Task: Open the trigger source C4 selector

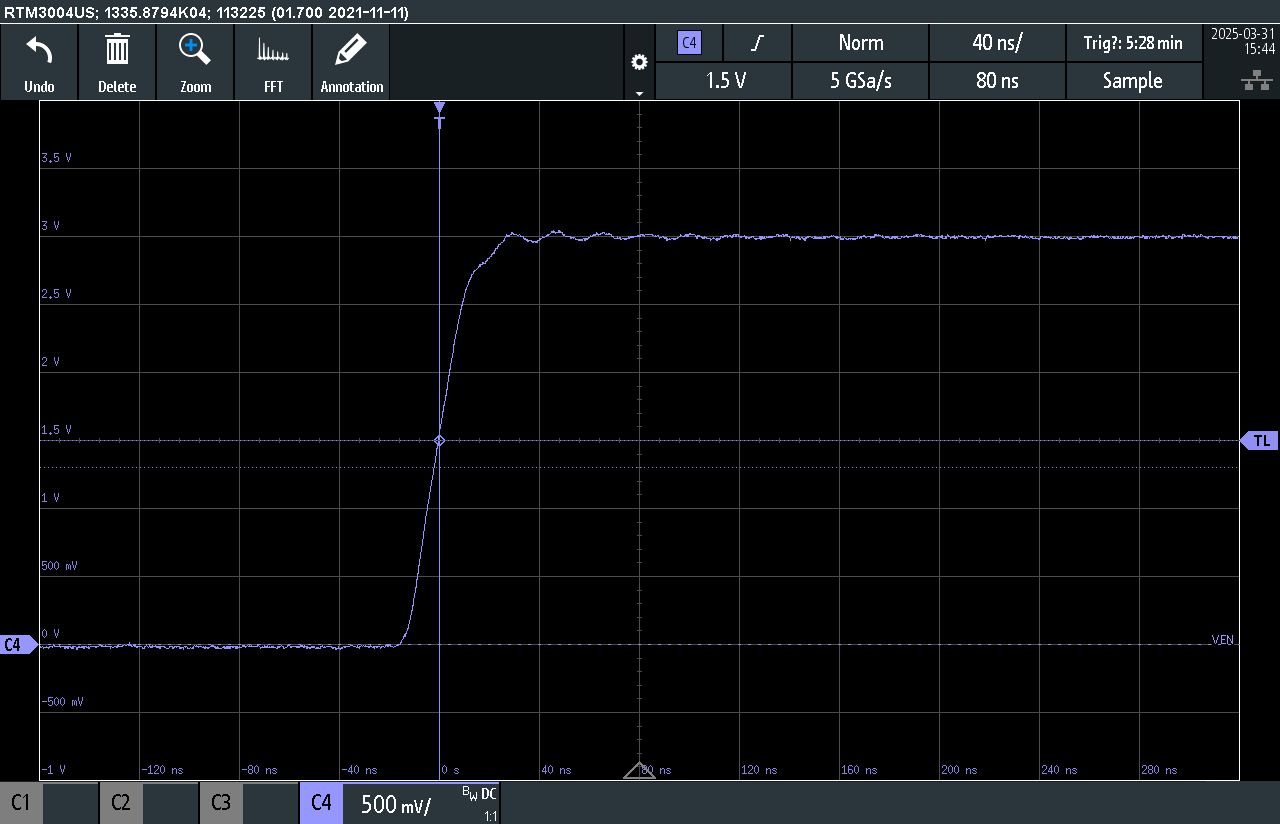Action: pyautogui.click(x=688, y=43)
